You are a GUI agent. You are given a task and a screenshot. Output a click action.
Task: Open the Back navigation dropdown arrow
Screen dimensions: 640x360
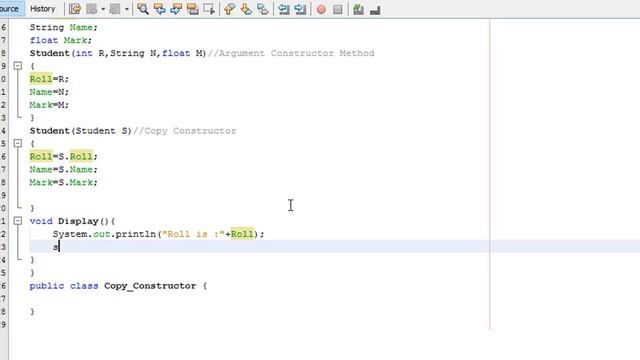[103, 9]
